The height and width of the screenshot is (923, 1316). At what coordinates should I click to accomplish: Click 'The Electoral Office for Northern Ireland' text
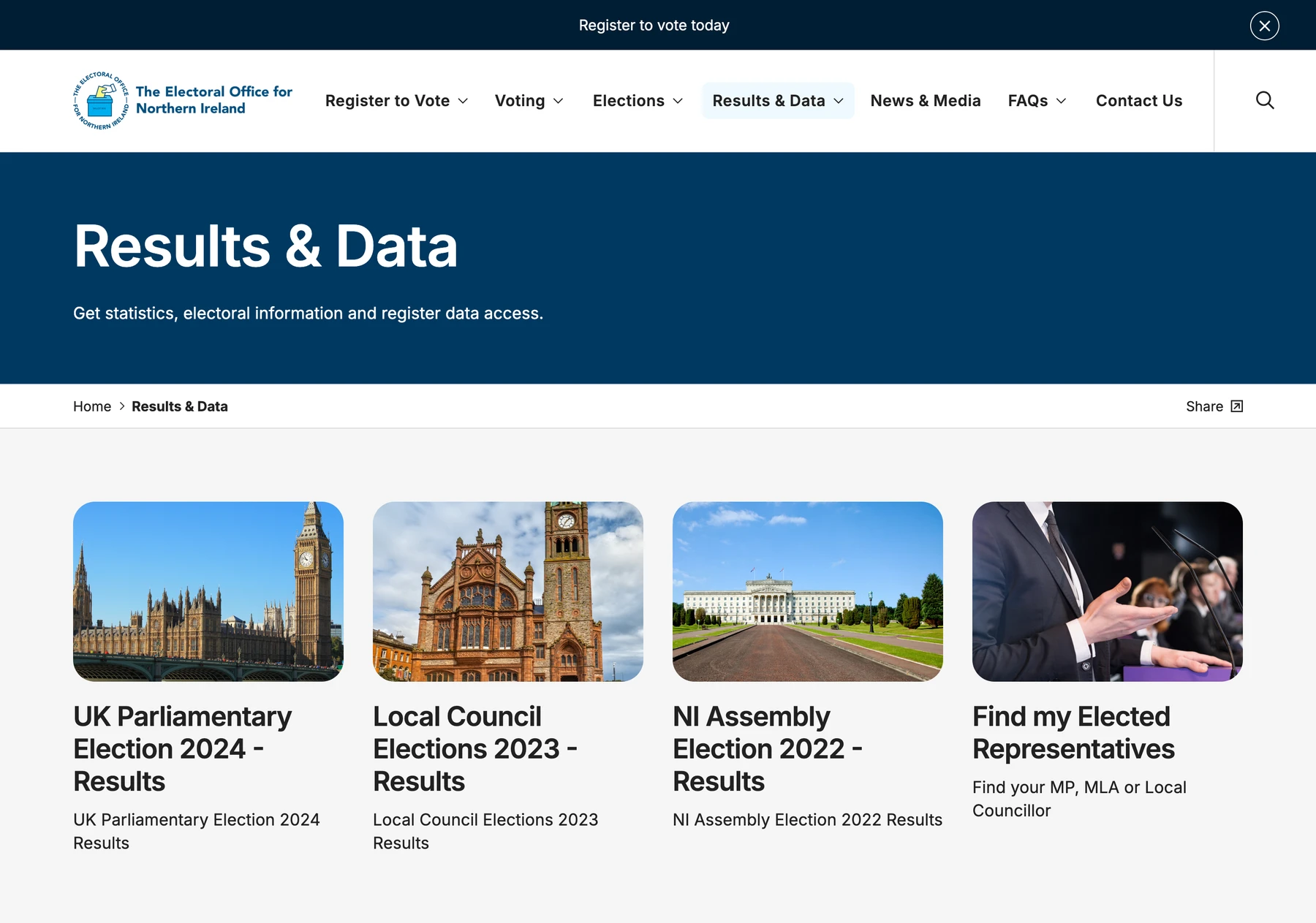coord(213,100)
